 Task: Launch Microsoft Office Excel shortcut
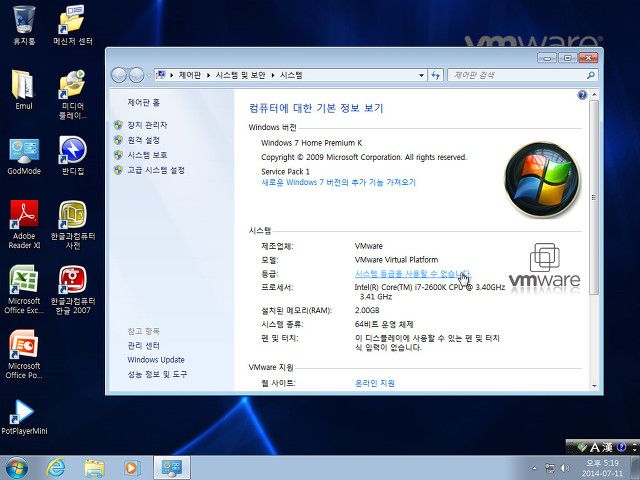click(x=24, y=290)
